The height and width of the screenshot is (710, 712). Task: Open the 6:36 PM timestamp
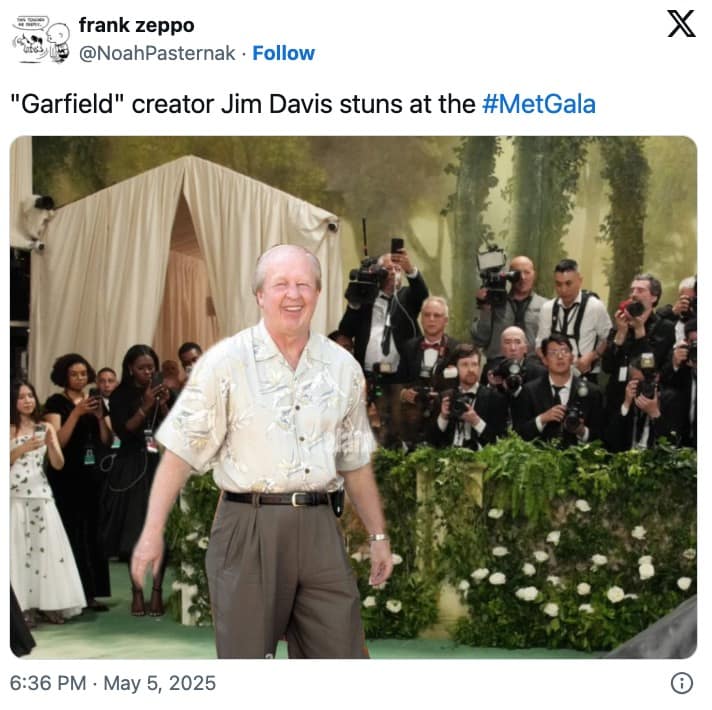48,683
